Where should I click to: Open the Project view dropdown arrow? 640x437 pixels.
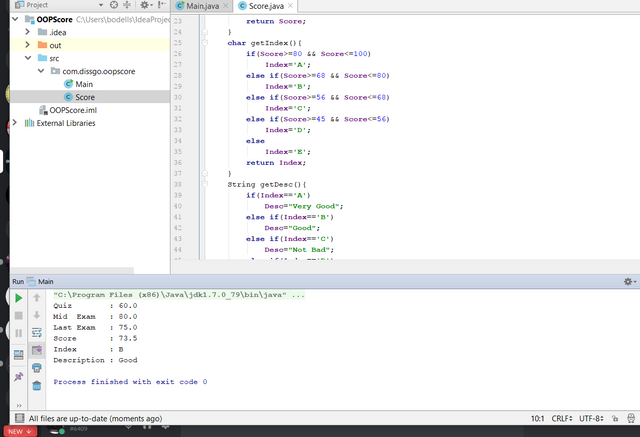101,5
